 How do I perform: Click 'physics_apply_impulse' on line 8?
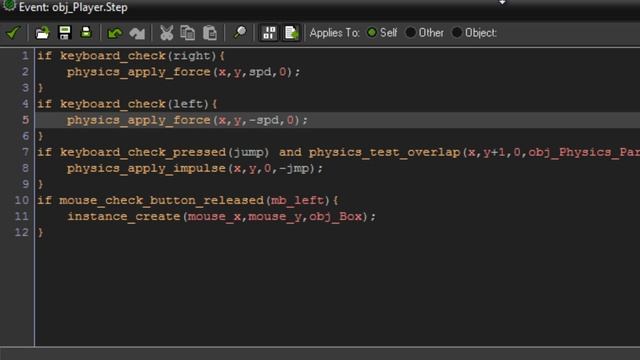[x=146, y=168]
